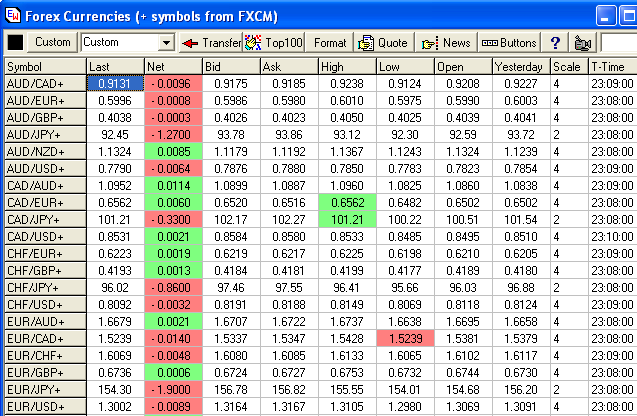The height and width of the screenshot is (416, 637).
Task: Sort by the Symbol column header
Action: point(42,66)
